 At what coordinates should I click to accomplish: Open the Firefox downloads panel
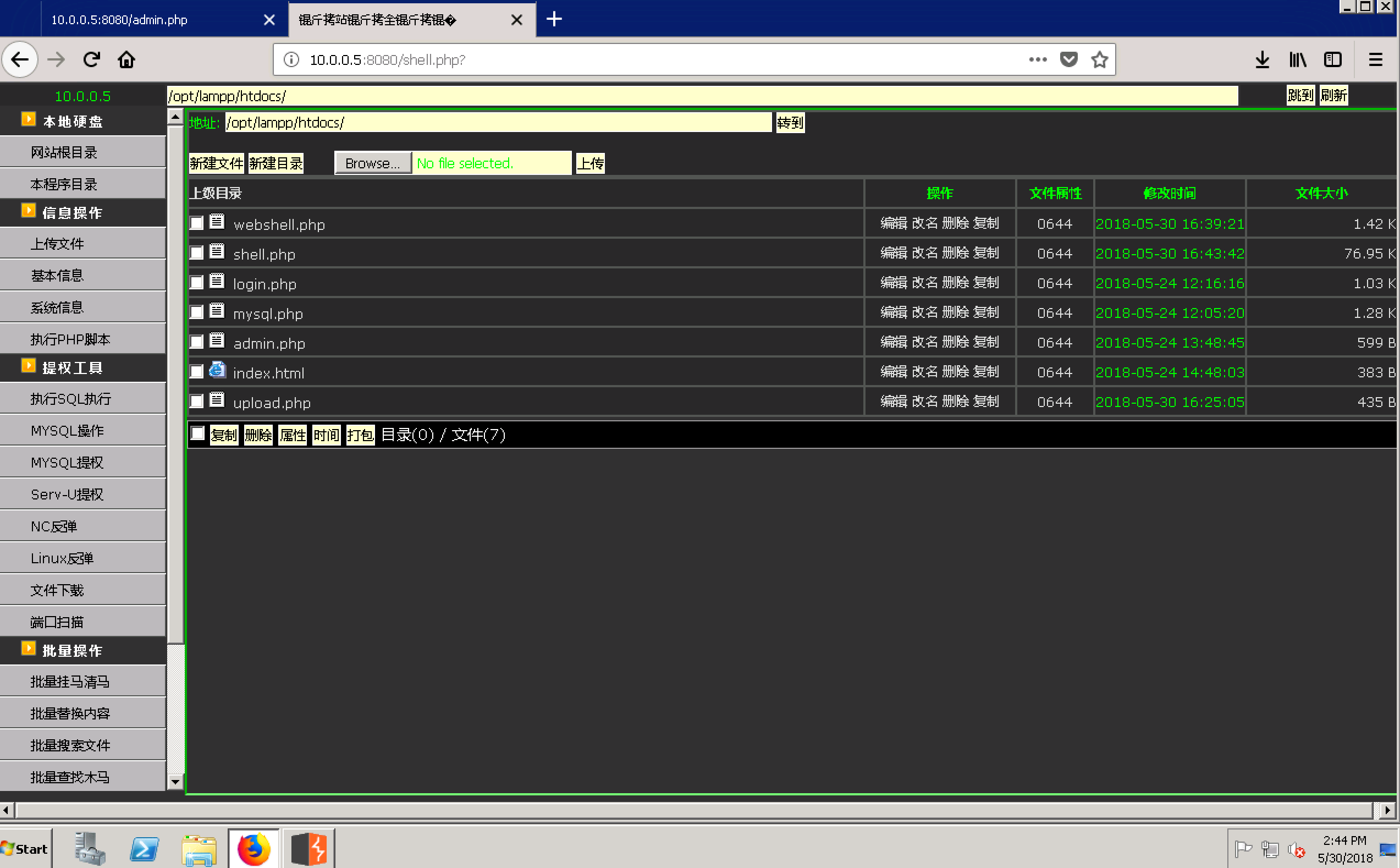click(x=1262, y=60)
